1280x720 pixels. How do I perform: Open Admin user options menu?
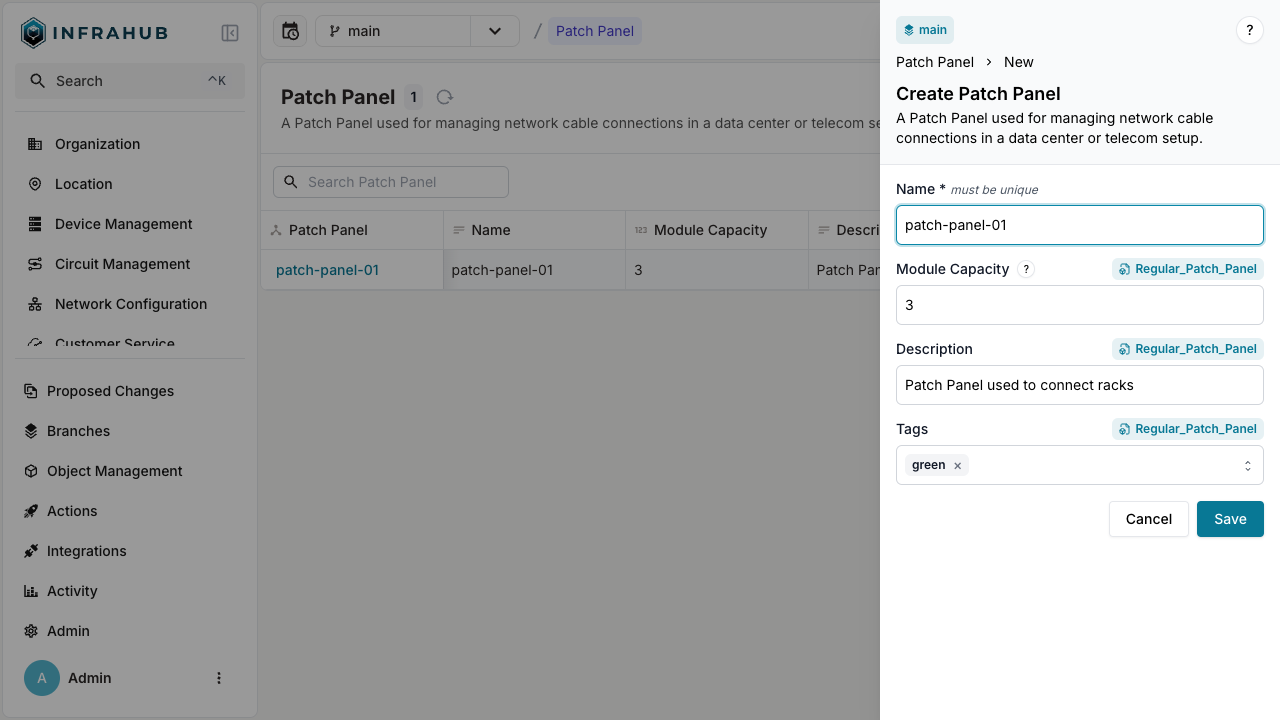219,678
